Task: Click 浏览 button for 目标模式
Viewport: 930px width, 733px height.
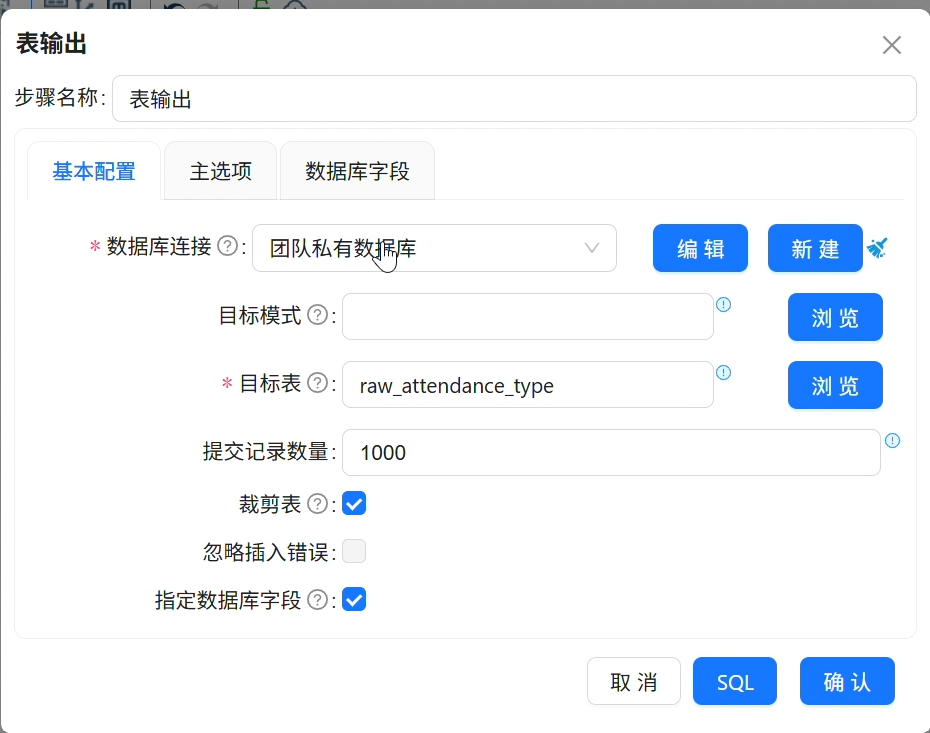Action: click(835, 317)
